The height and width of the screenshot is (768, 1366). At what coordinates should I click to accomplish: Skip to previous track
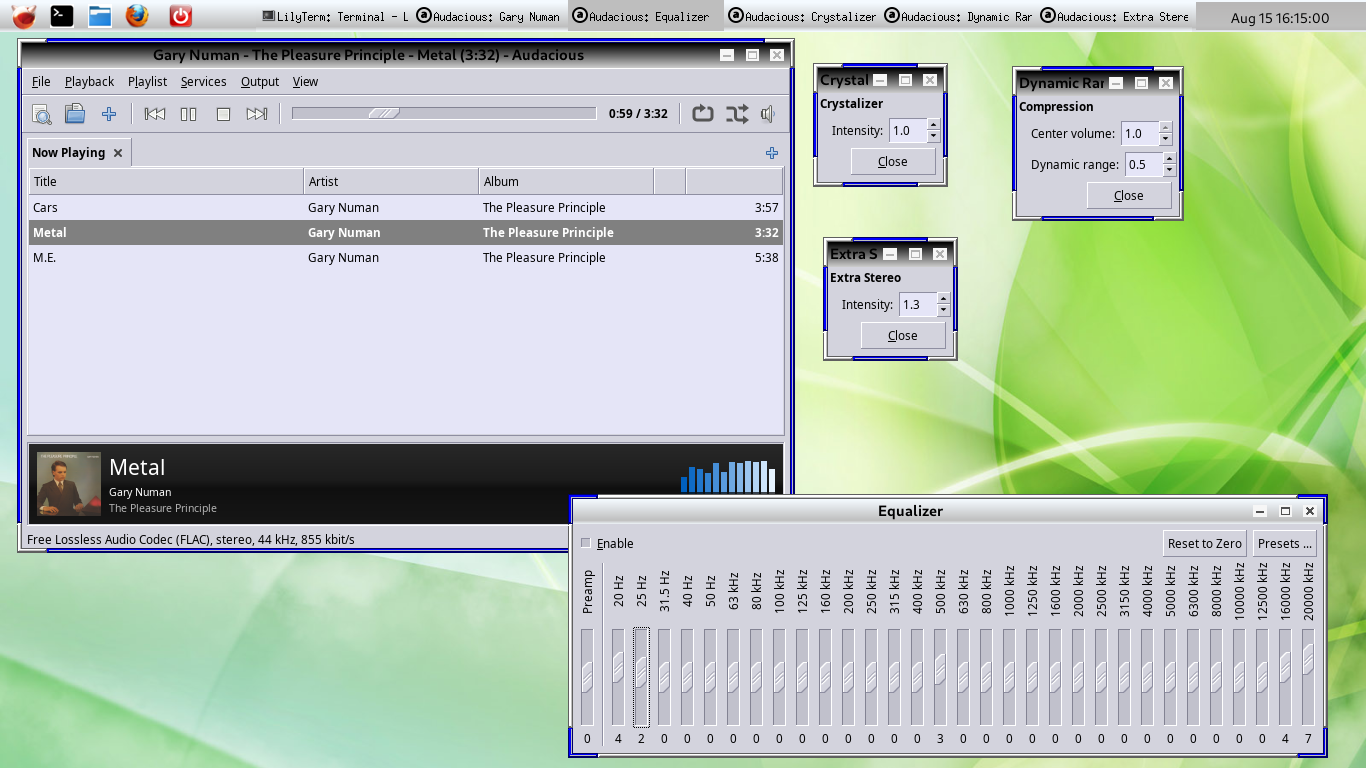(155, 114)
